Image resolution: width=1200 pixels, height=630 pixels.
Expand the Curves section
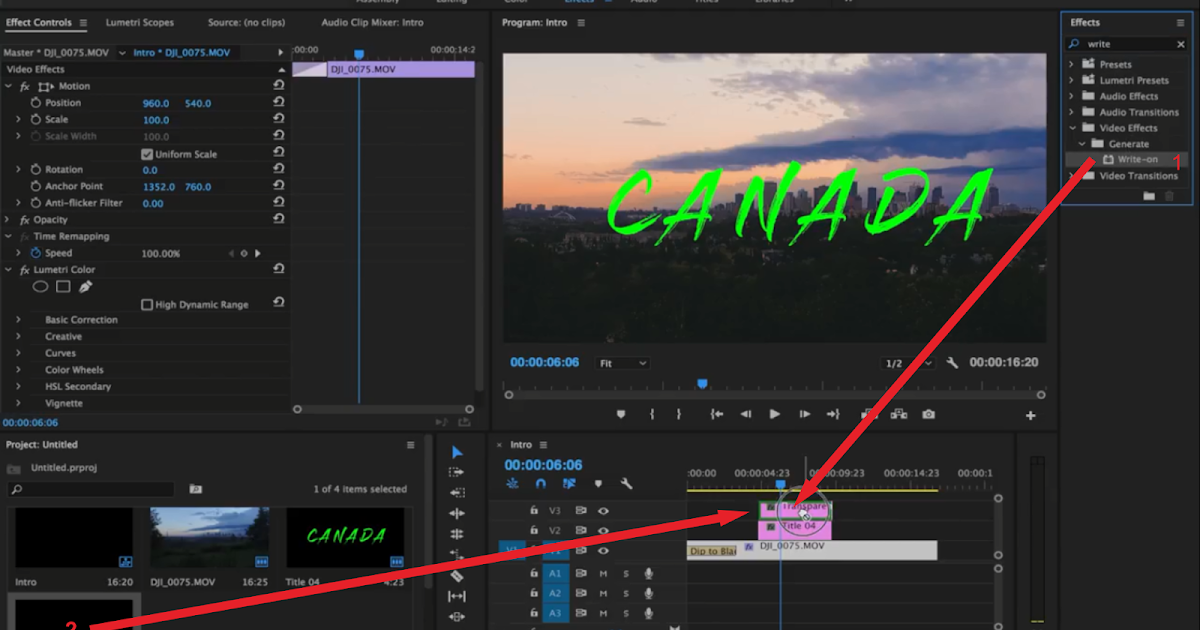click(x=18, y=353)
